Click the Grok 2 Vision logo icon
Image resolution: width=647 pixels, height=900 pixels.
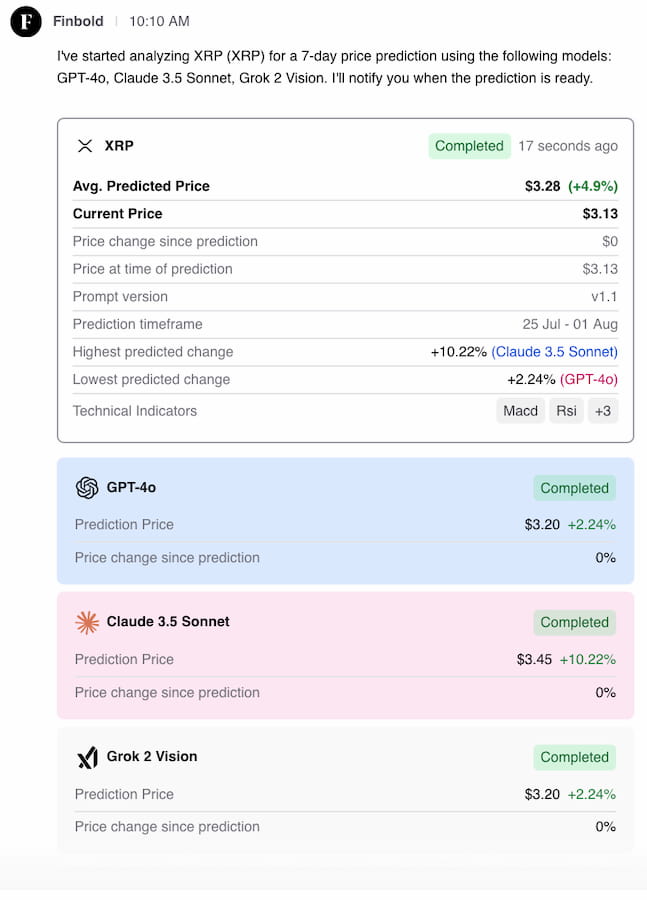pyautogui.click(x=87, y=757)
